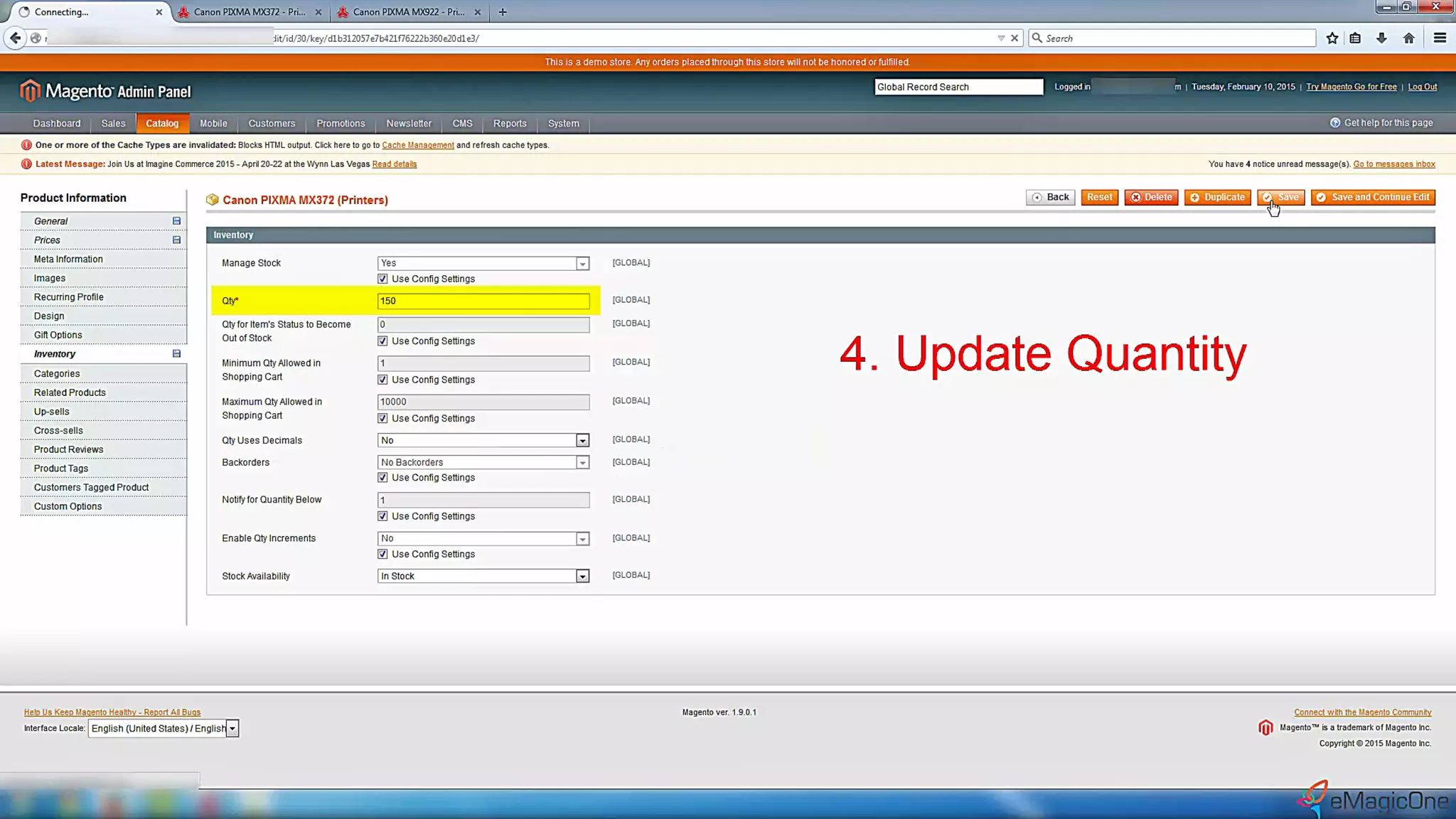Open the Interface Locale dropdown
The image size is (1456, 819).
pyautogui.click(x=163, y=728)
